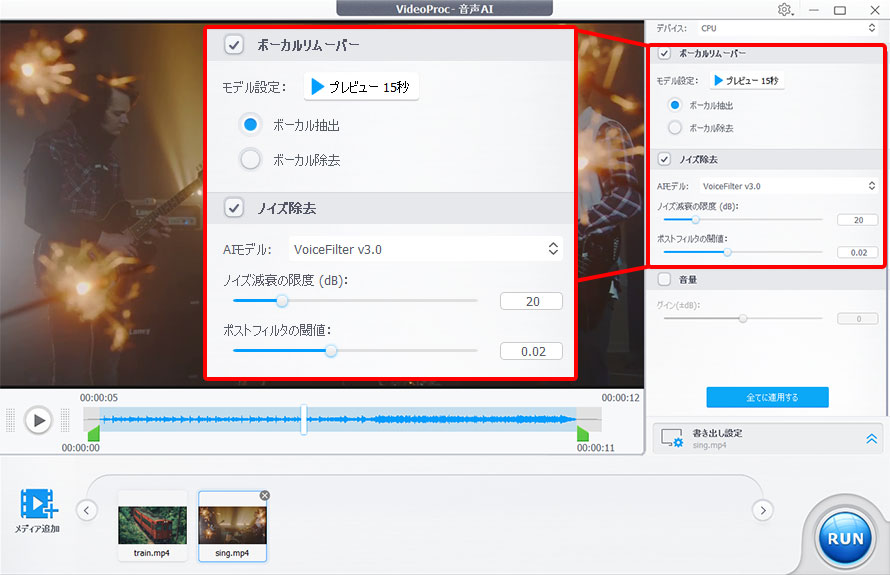Click the 00:00:12 timestamp label
This screenshot has width=890, height=575.
coord(620,398)
